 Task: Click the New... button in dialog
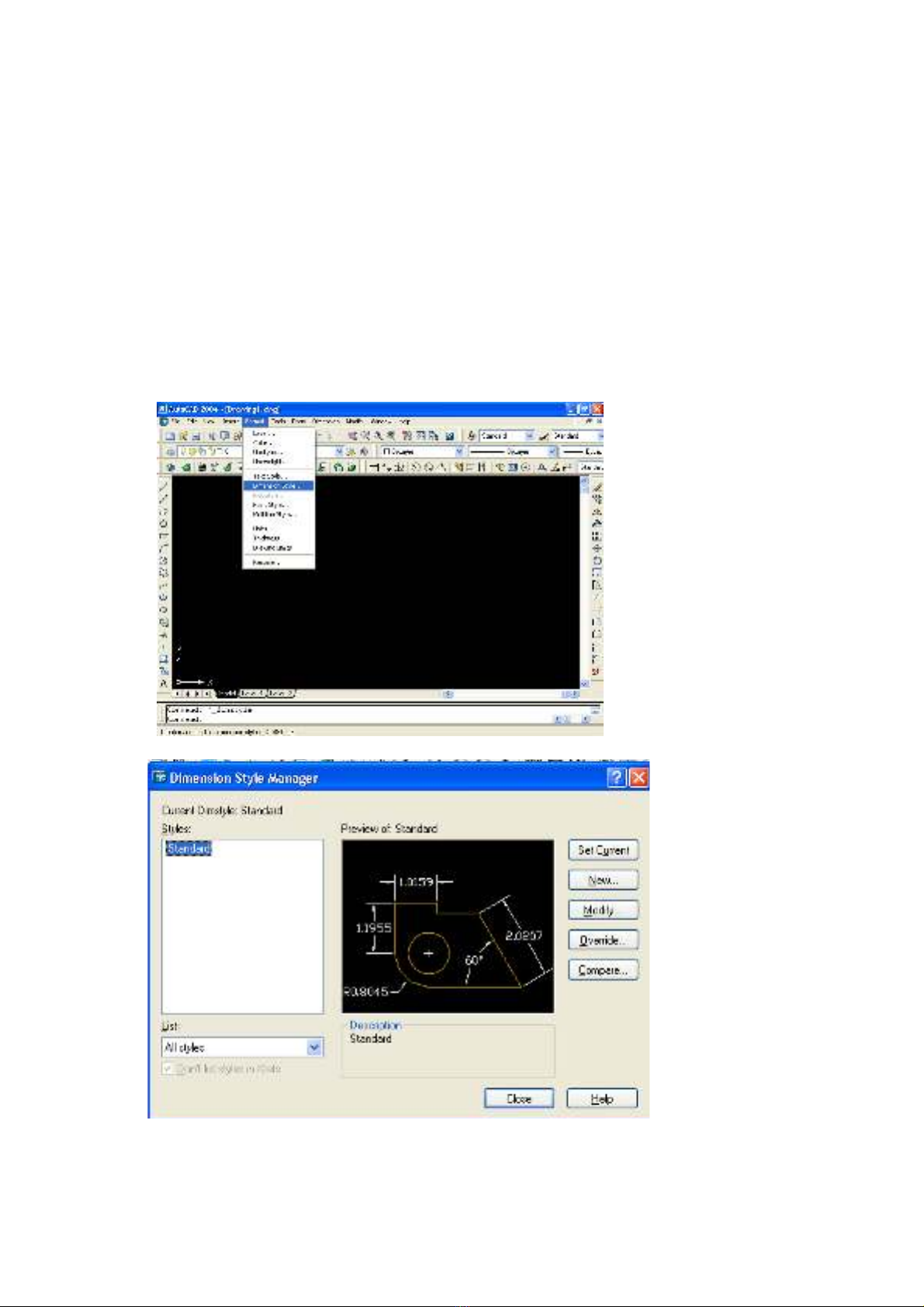coord(603,880)
